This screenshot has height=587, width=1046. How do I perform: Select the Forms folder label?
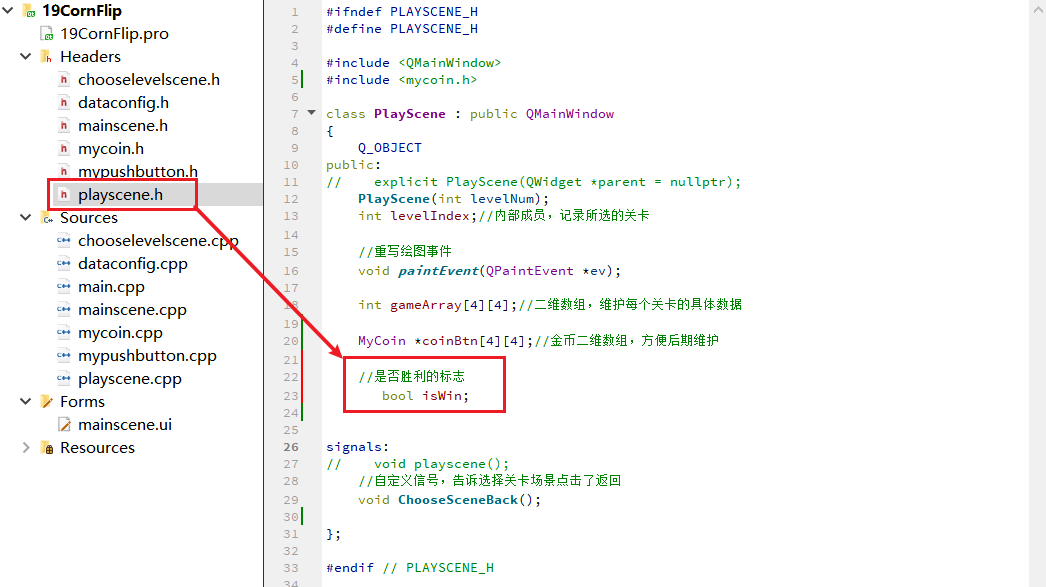[x=82, y=402]
